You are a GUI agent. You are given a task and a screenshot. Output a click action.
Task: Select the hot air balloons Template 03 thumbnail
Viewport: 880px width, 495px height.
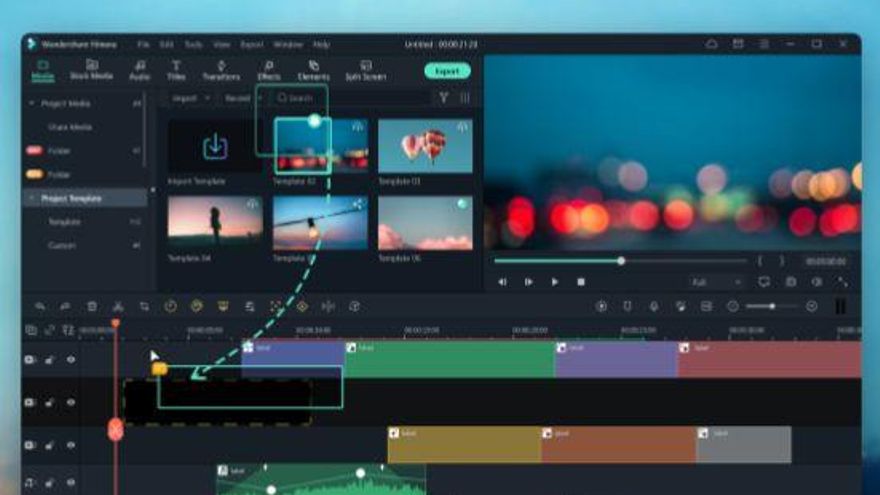pyautogui.click(x=425, y=146)
